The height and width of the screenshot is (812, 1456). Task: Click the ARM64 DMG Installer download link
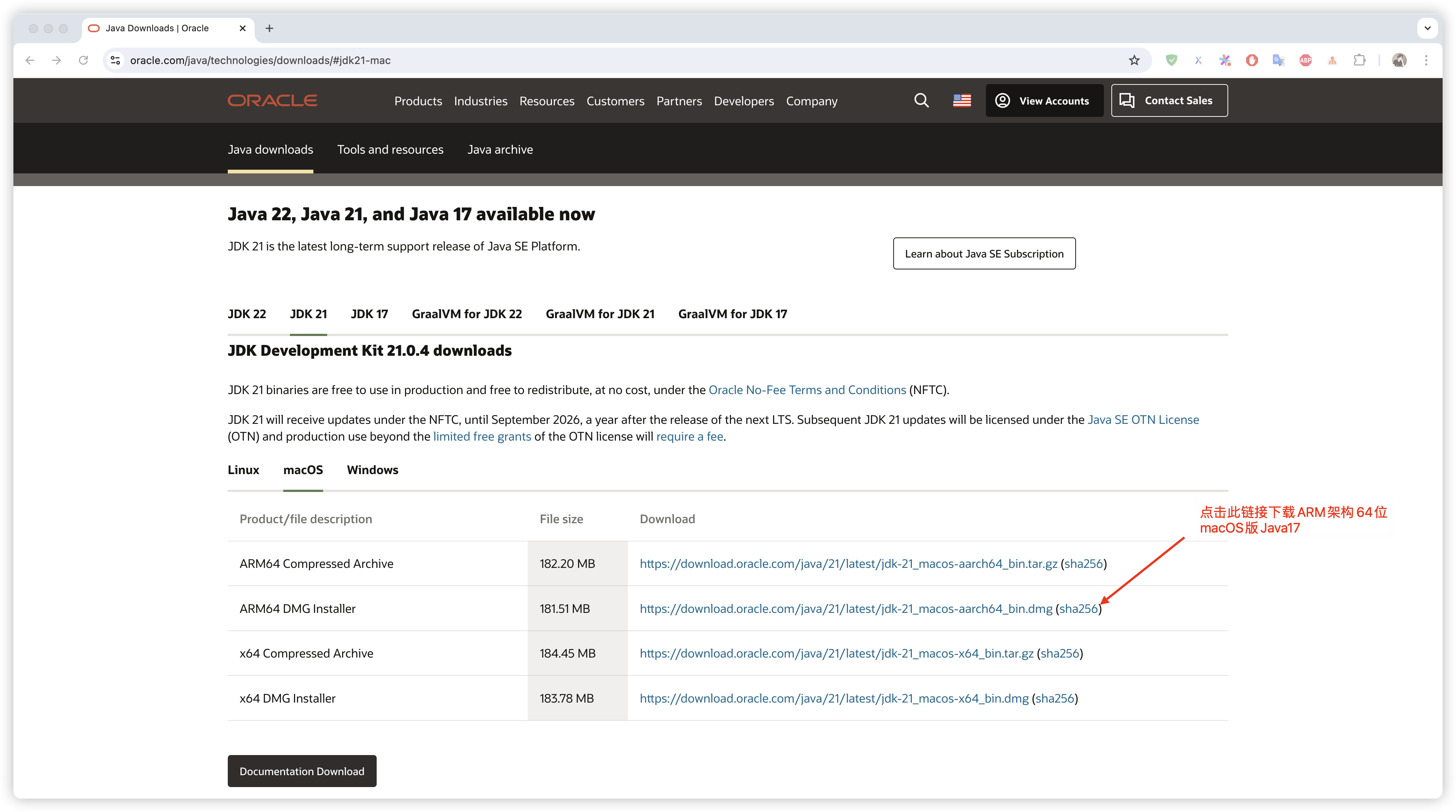click(846, 608)
